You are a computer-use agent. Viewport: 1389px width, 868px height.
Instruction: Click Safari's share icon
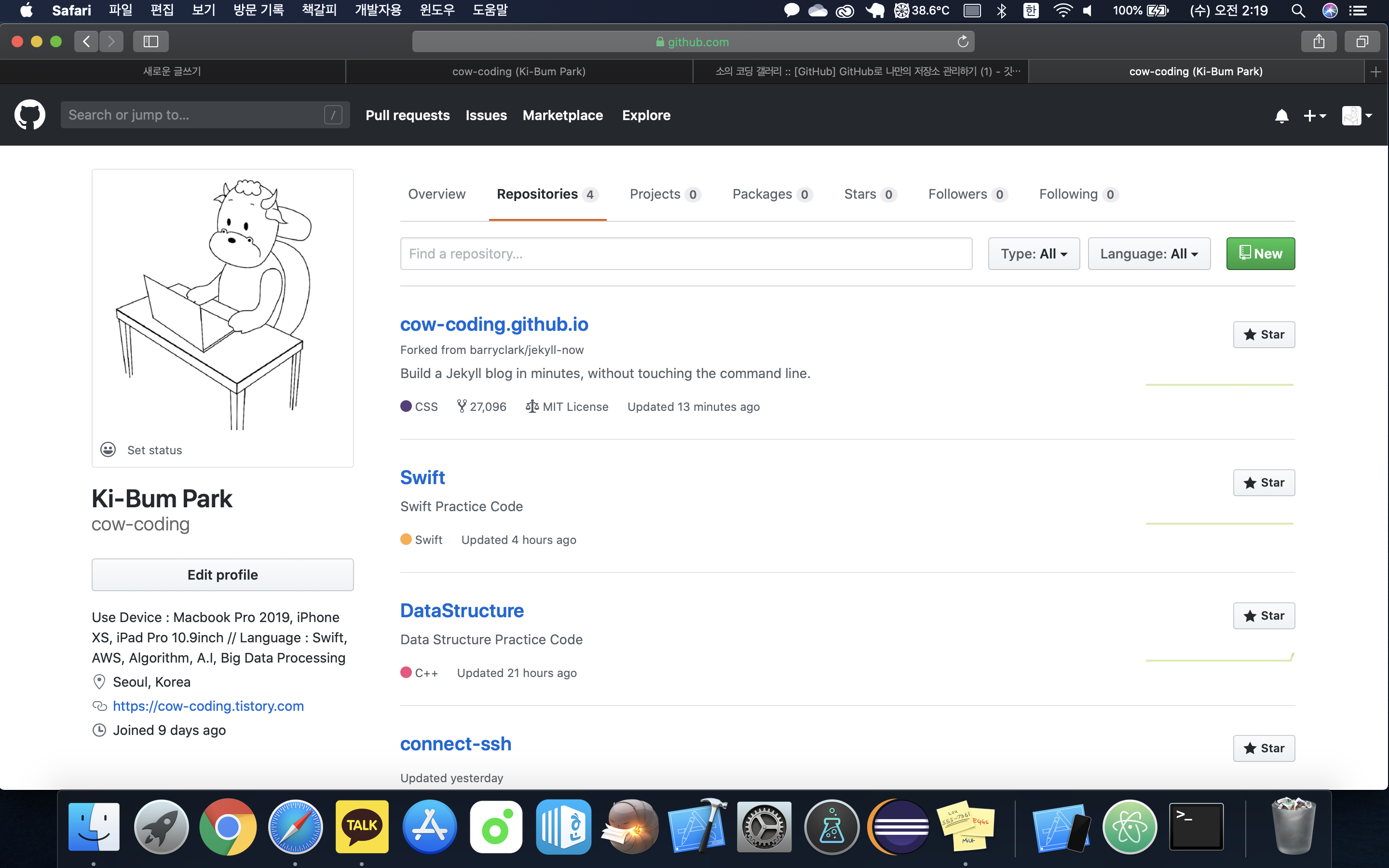point(1319,41)
